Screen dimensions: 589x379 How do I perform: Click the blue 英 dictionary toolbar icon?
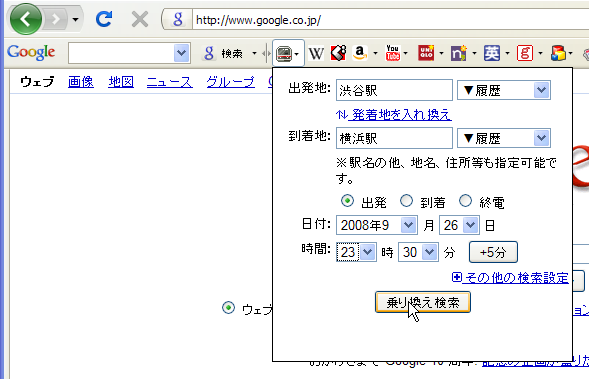click(492, 53)
